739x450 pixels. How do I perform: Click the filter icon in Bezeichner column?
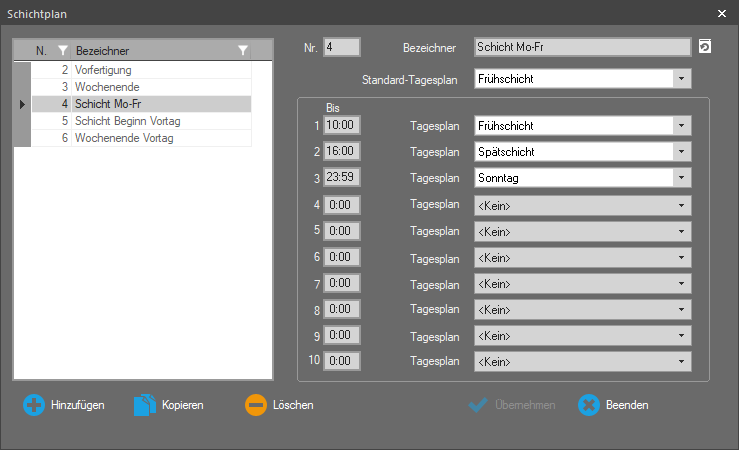[x=243, y=50]
